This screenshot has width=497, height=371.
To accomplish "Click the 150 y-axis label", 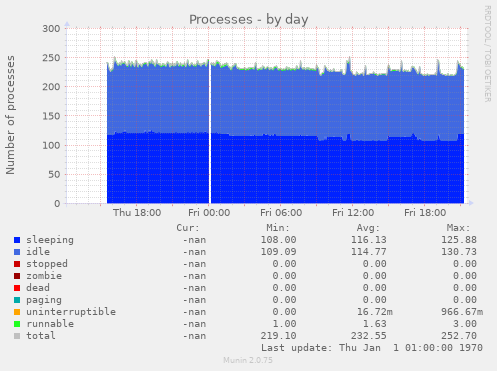I will (51, 116).
